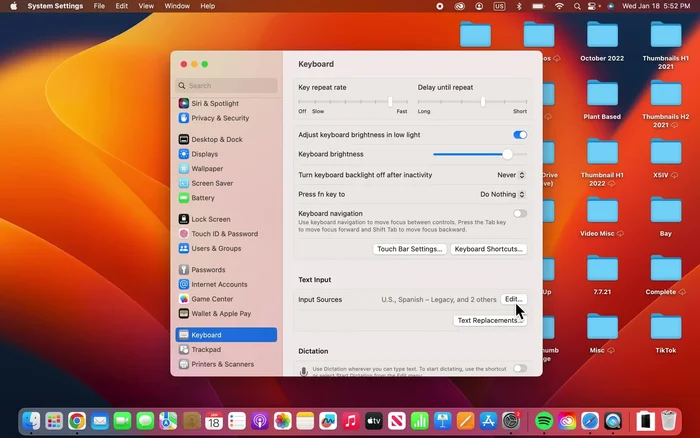Expand Press fn key to dropdown
This screenshot has height=438, width=700.
pos(502,194)
